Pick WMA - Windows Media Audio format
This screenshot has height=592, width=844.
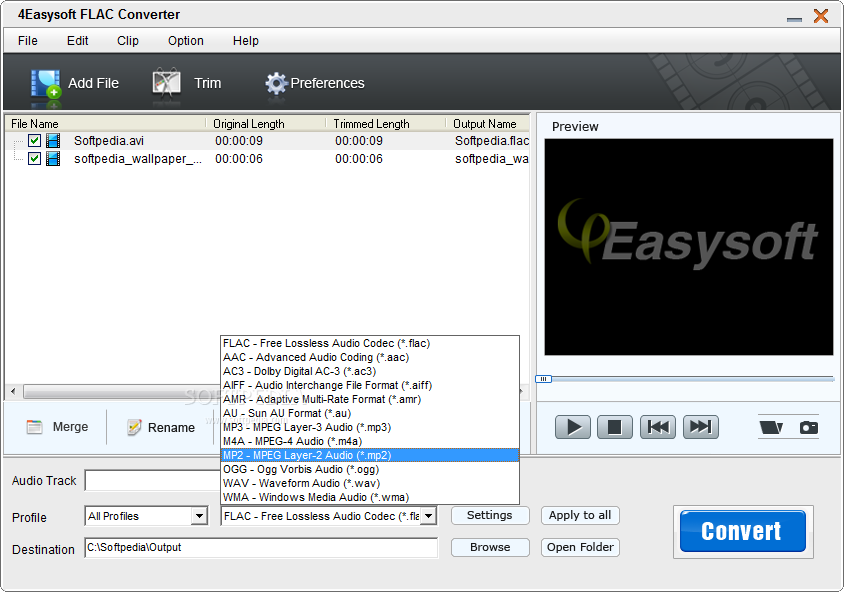pyautogui.click(x=370, y=497)
